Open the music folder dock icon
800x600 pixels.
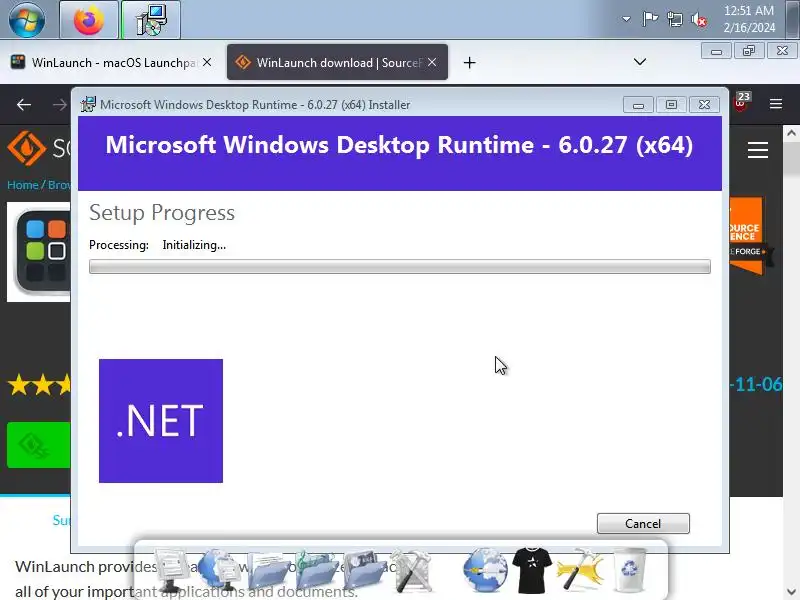tap(316, 571)
